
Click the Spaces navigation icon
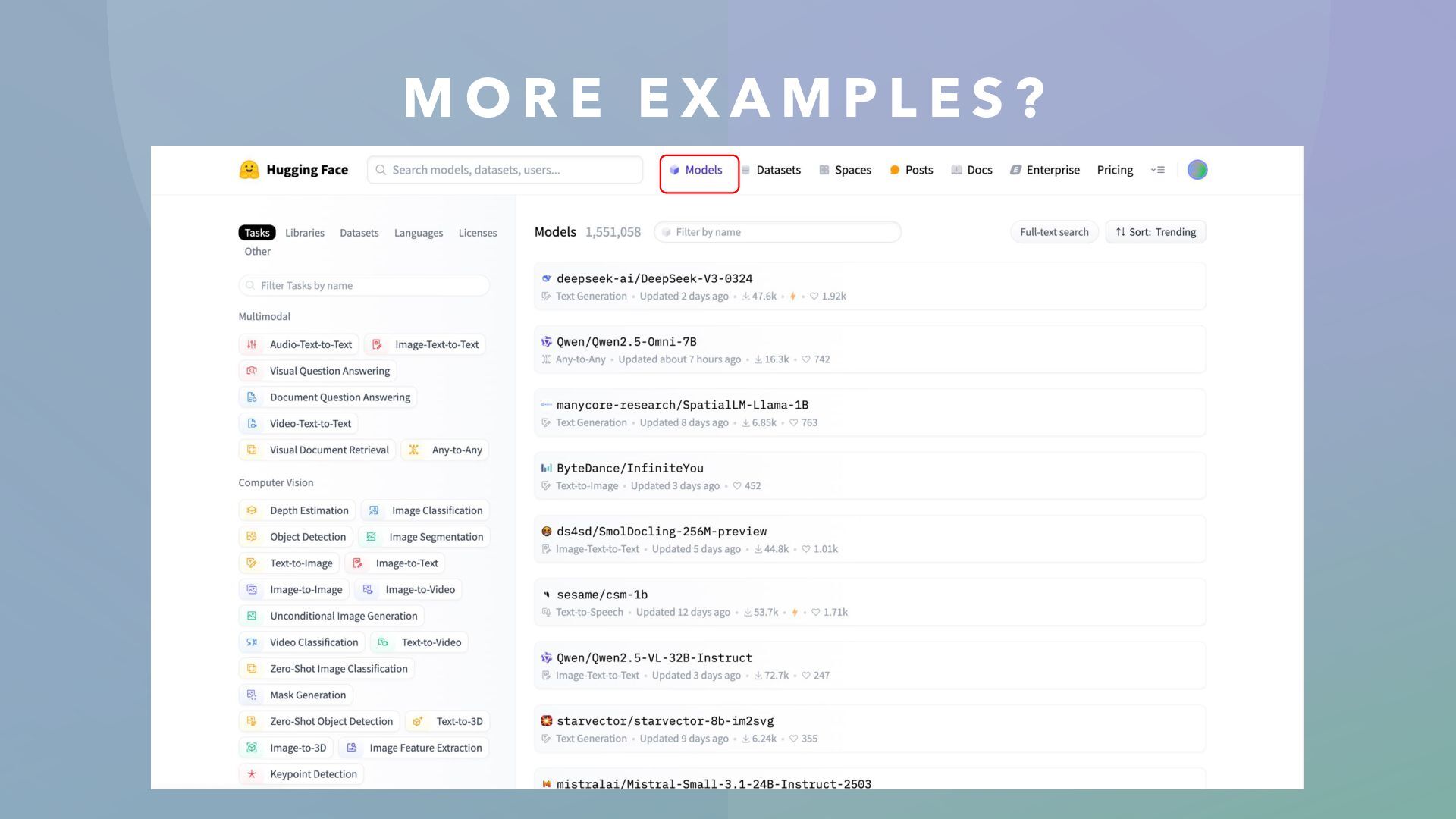[824, 170]
